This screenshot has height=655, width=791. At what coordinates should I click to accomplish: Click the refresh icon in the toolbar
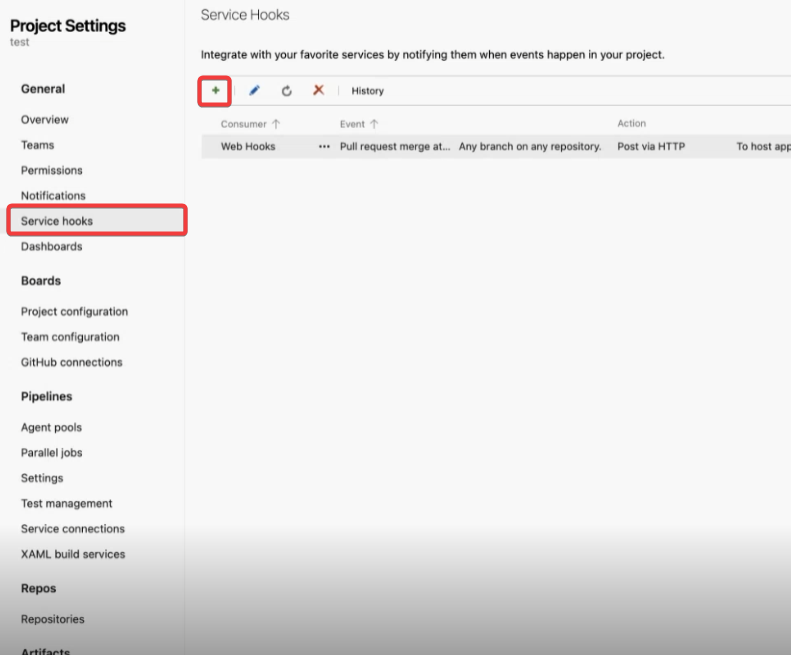pos(286,91)
